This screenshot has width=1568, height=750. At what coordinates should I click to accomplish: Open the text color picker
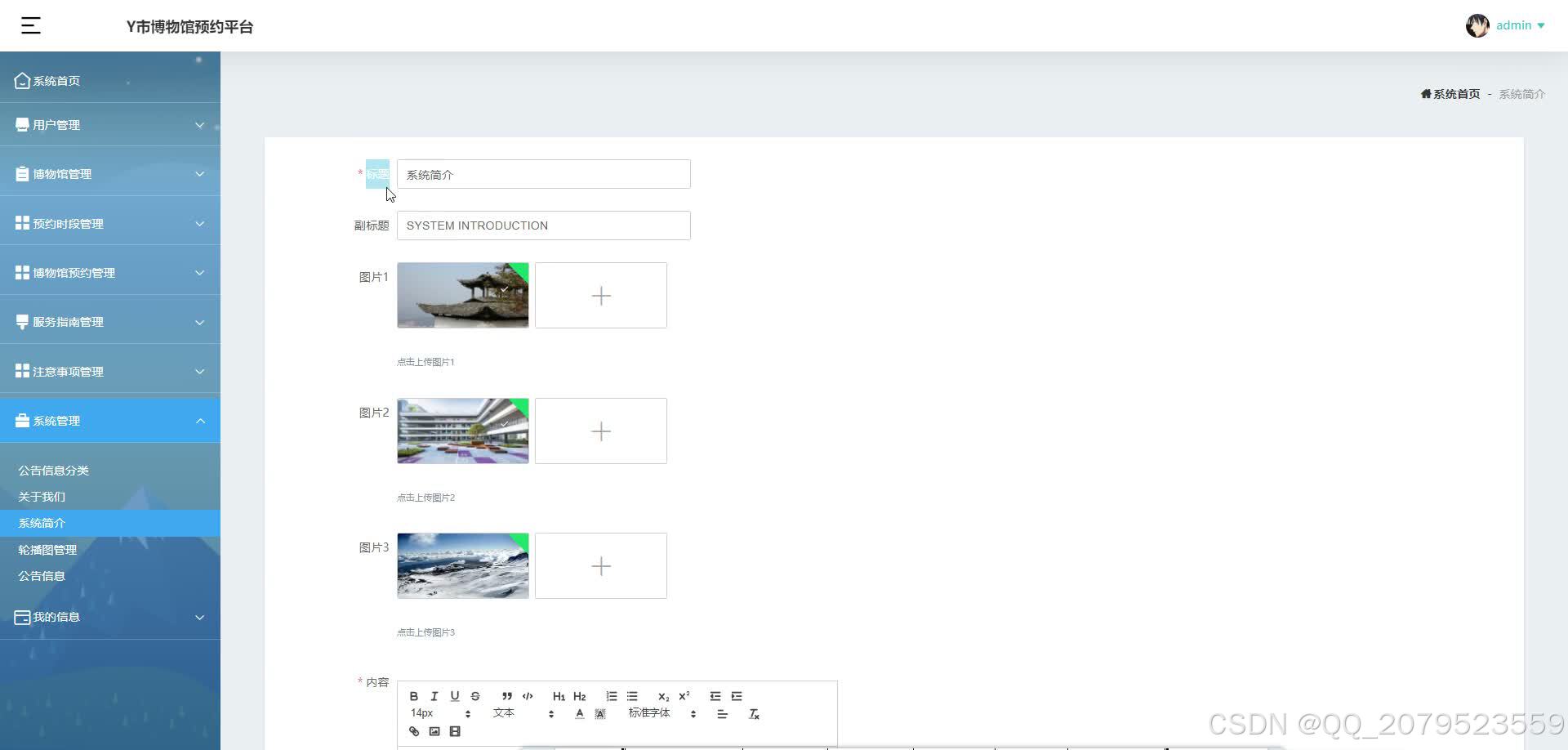(x=580, y=713)
